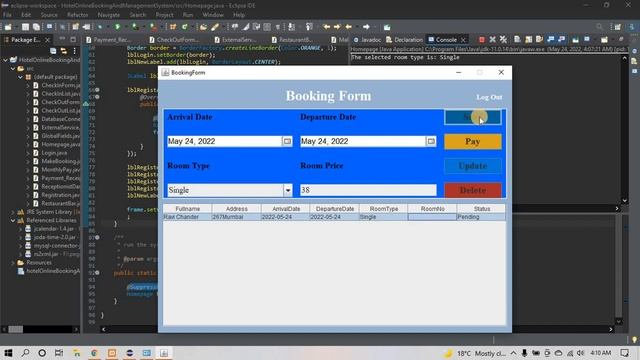
Task: Click the volume icon in system tray
Action: pyautogui.click(x=580, y=353)
